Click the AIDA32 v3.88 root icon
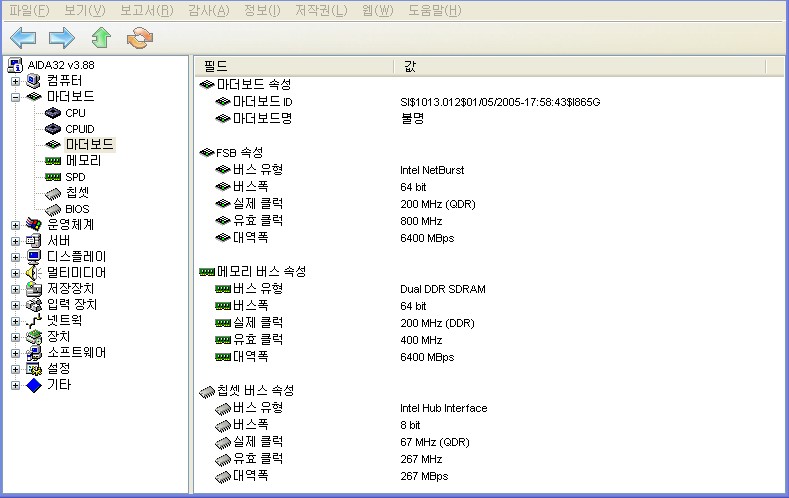This screenshot has height=498, width=789. (15, 65)
